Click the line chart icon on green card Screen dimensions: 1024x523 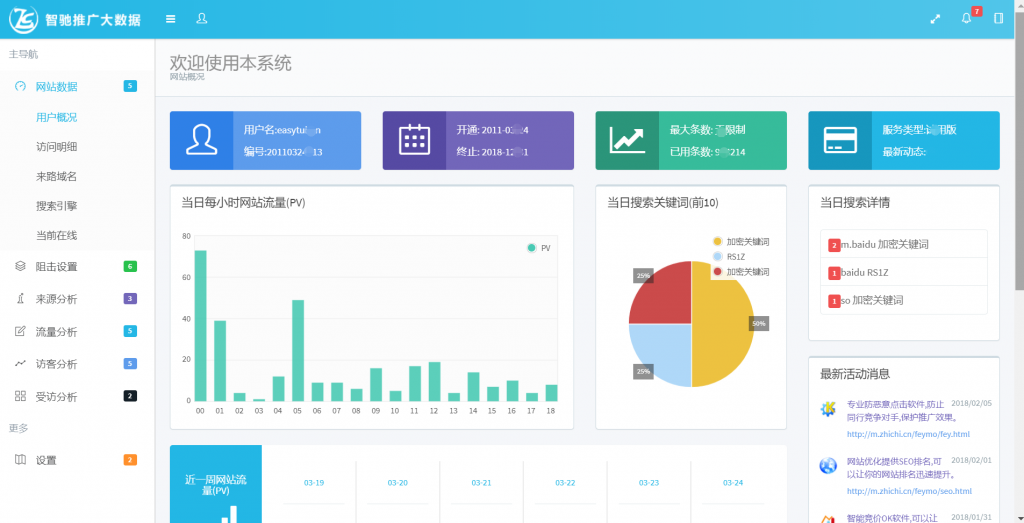coord(627,140)
